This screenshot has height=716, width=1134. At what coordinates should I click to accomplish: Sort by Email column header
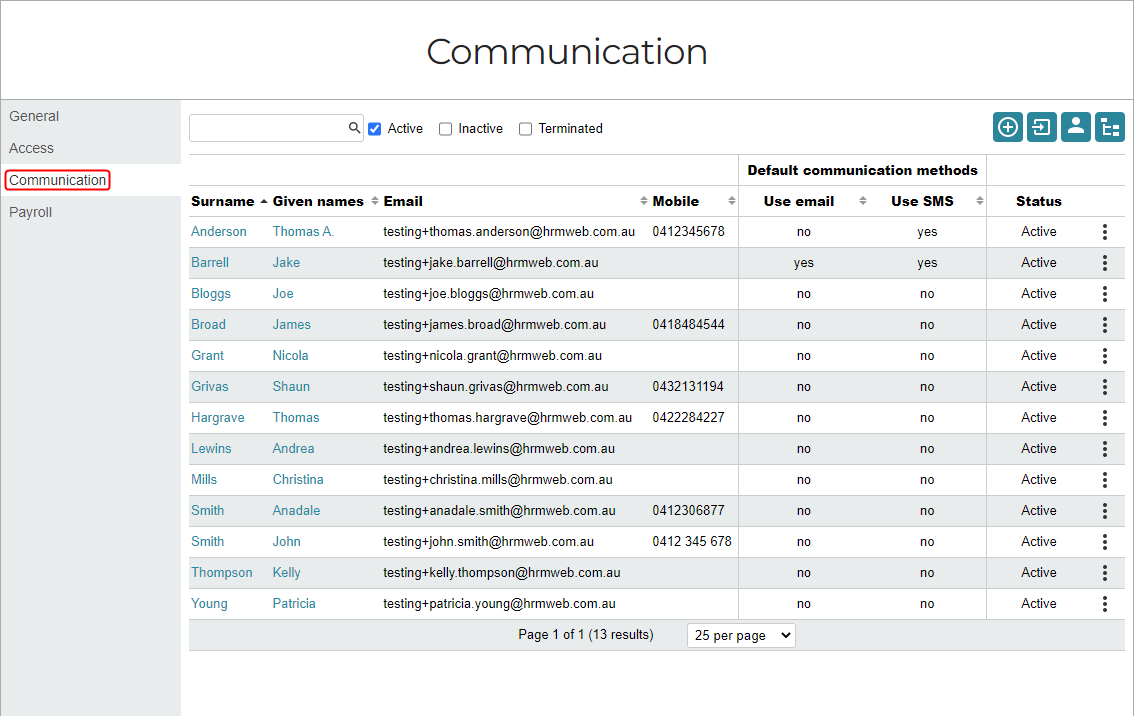(403, 201)
